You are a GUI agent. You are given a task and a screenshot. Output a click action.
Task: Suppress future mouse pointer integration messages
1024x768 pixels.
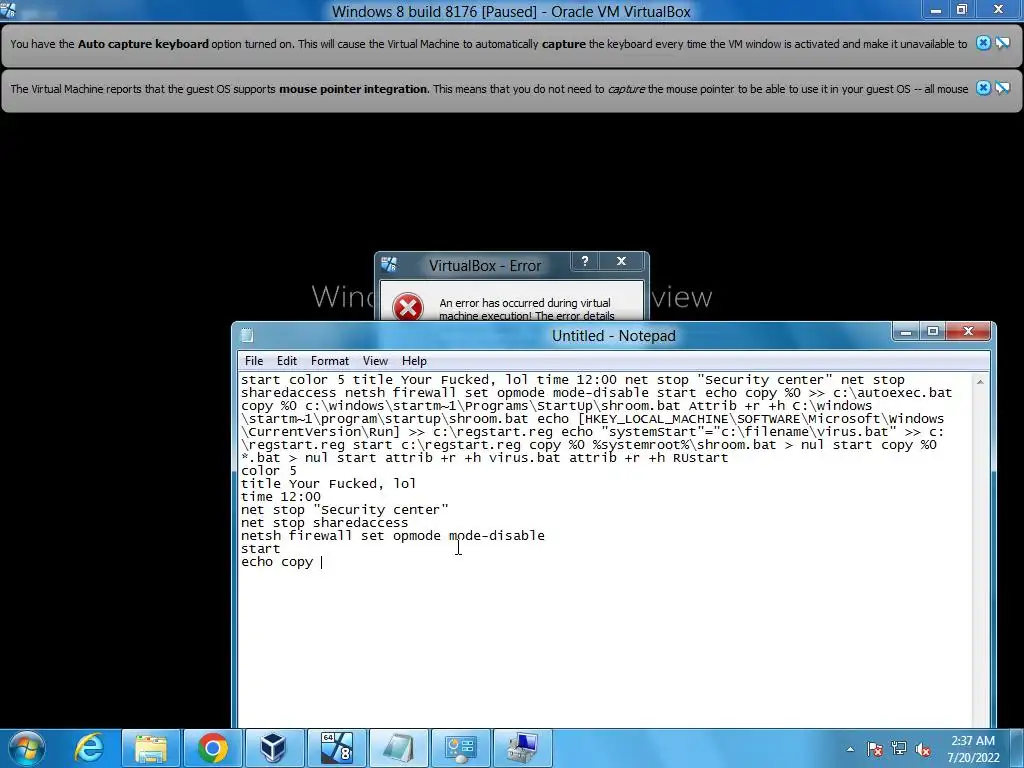[x=1002, y=88]
